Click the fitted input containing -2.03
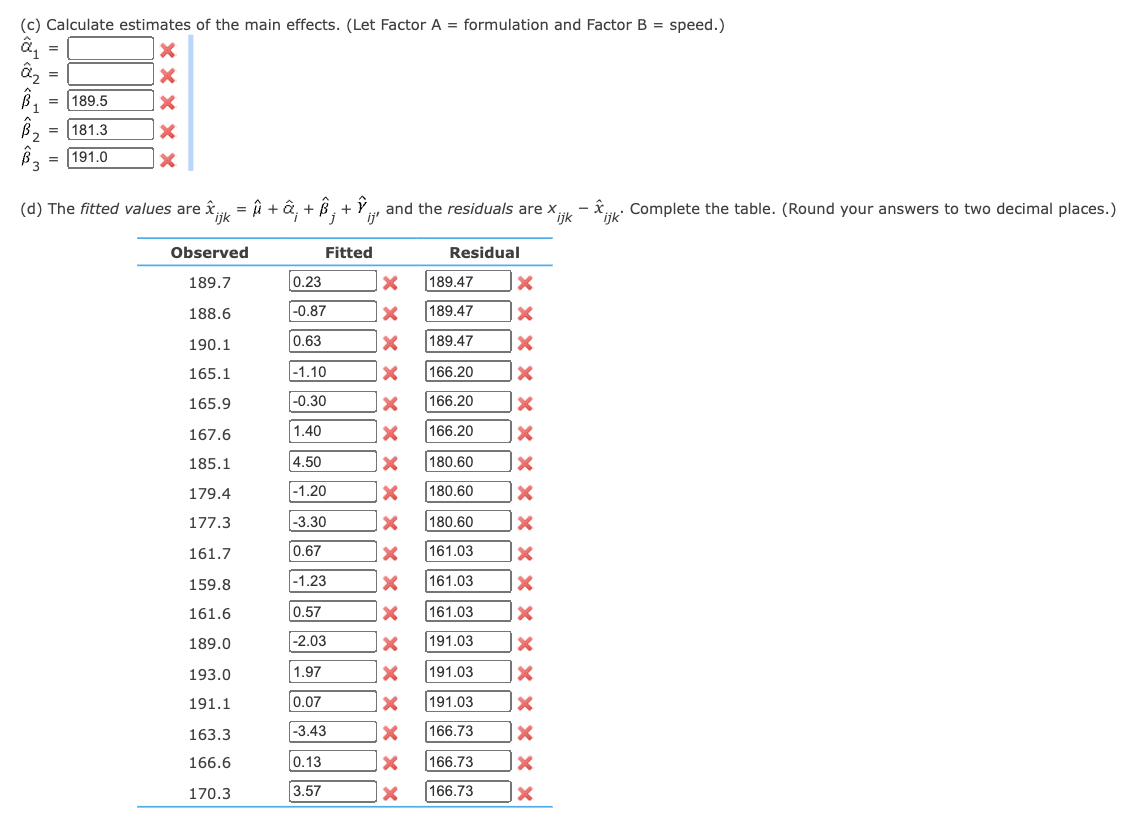This screenshot has width=1142, height=830. (332, 641)
